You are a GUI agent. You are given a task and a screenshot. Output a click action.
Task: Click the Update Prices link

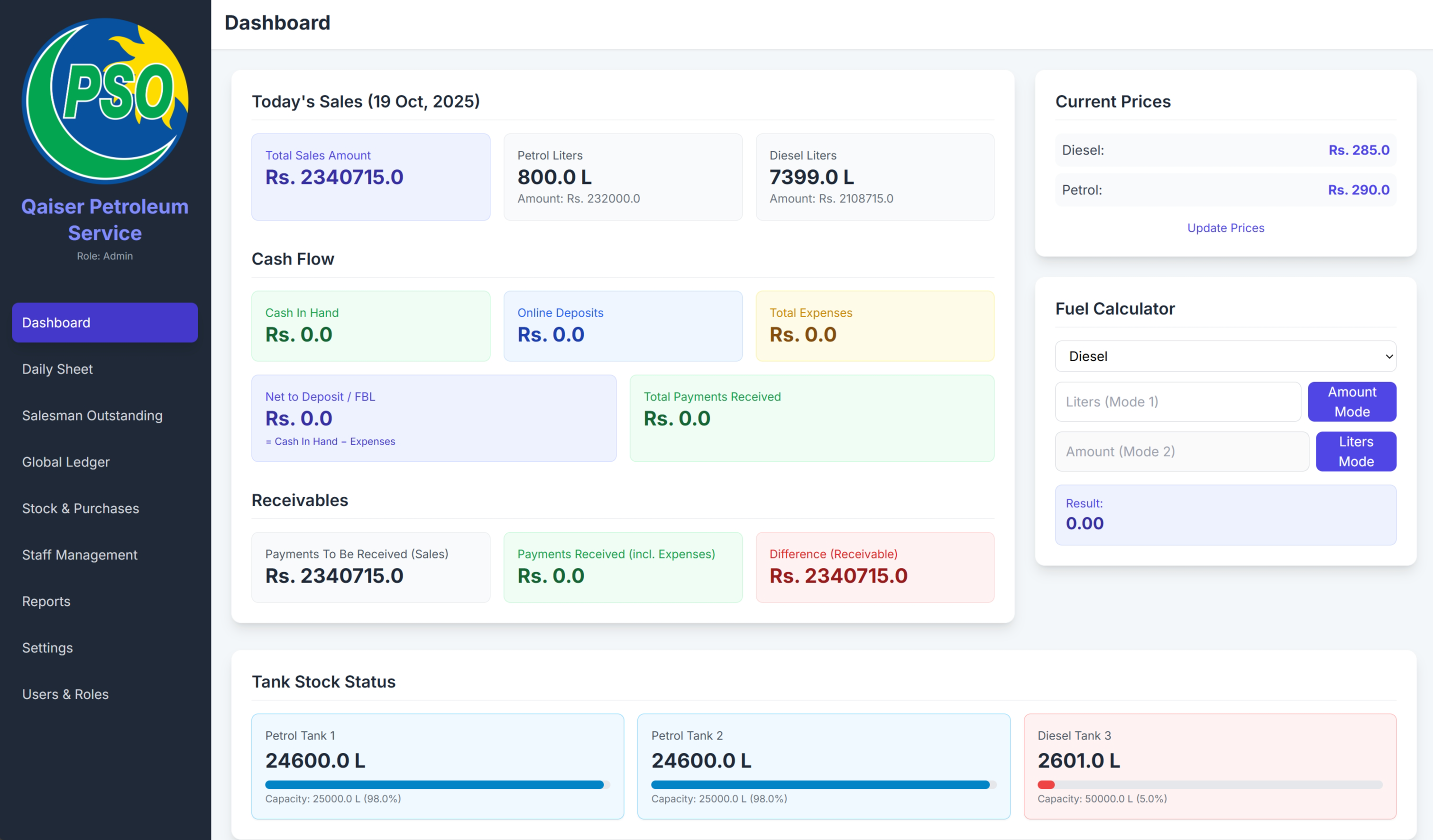pos(1225,228)
